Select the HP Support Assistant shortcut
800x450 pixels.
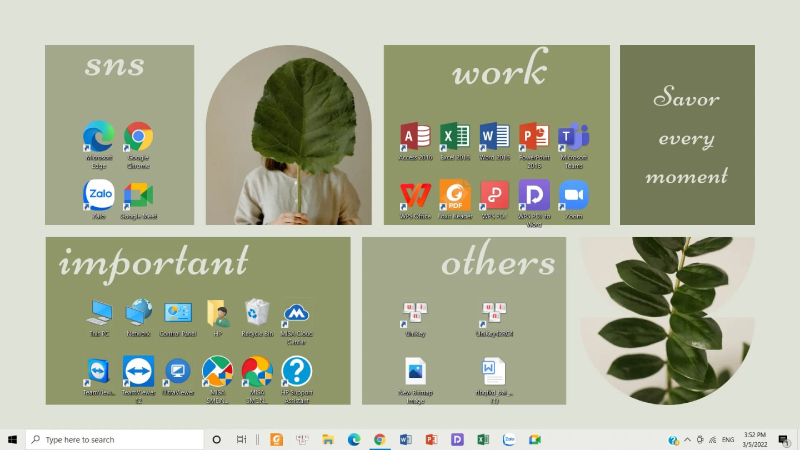[296, 380]
